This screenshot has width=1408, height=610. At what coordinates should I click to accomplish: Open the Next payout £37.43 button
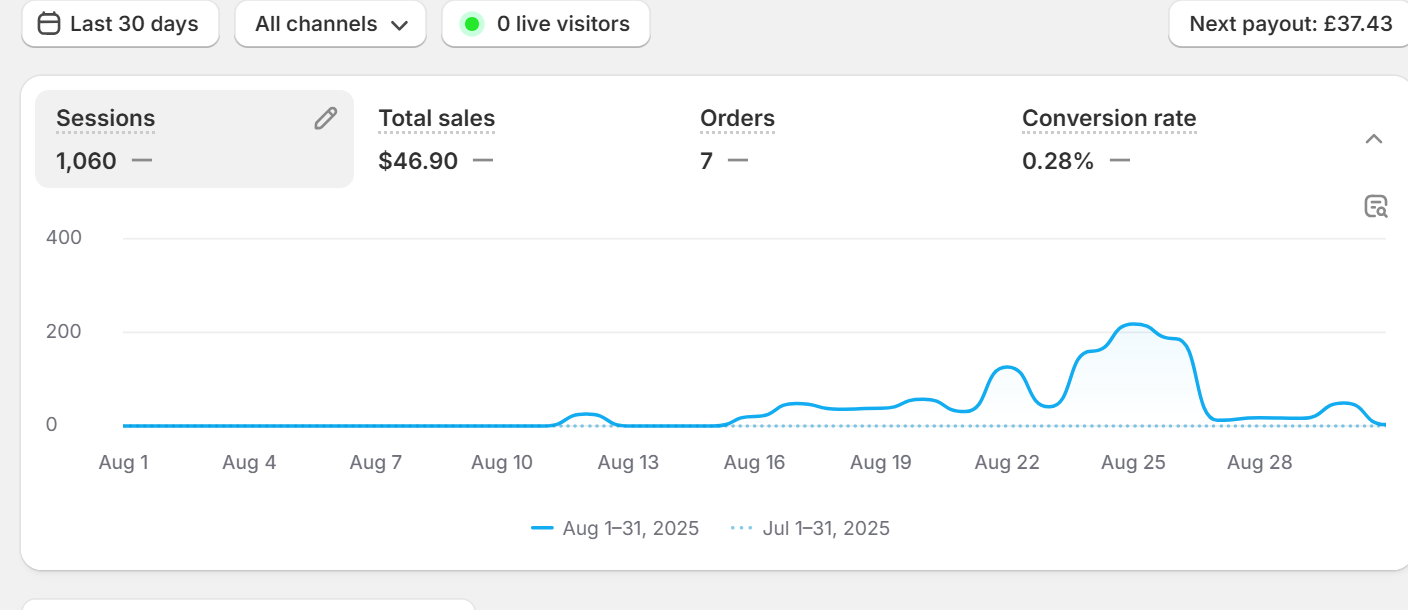(x=1290, y=24)
